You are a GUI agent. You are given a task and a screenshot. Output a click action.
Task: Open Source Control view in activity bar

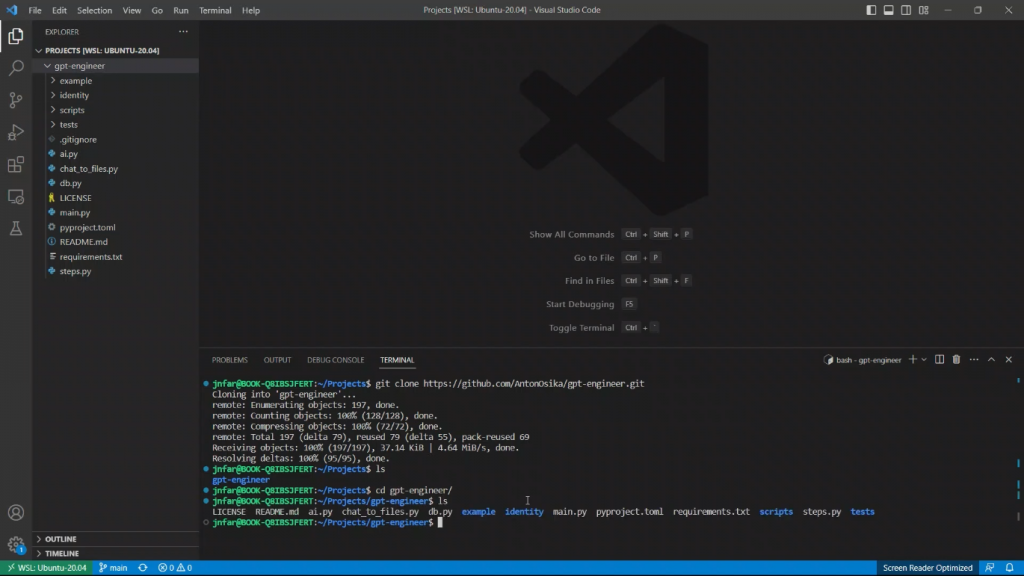(16, 100)
